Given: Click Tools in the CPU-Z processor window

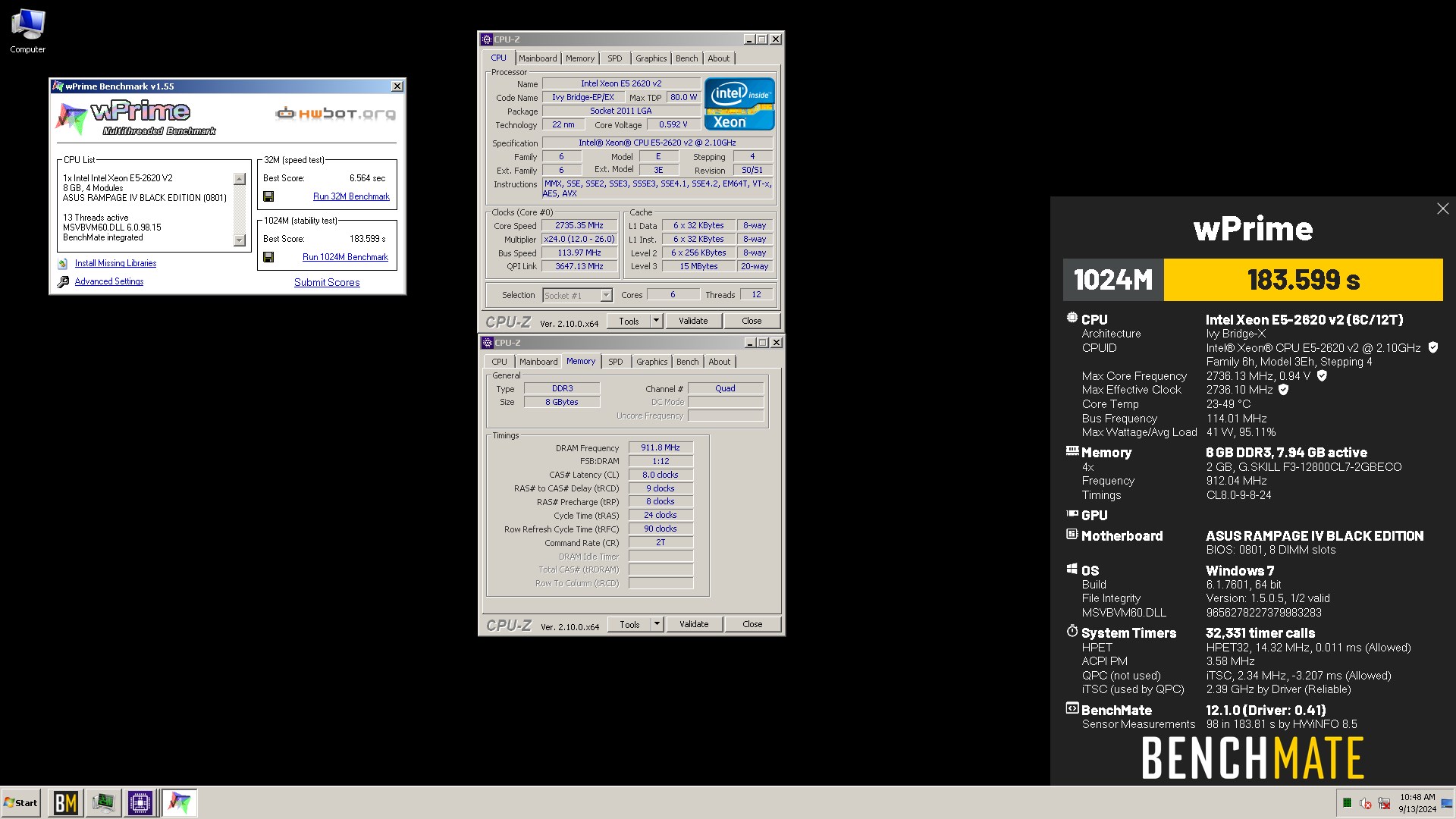Looking at the screenshot, I should [x=629, y=321].
